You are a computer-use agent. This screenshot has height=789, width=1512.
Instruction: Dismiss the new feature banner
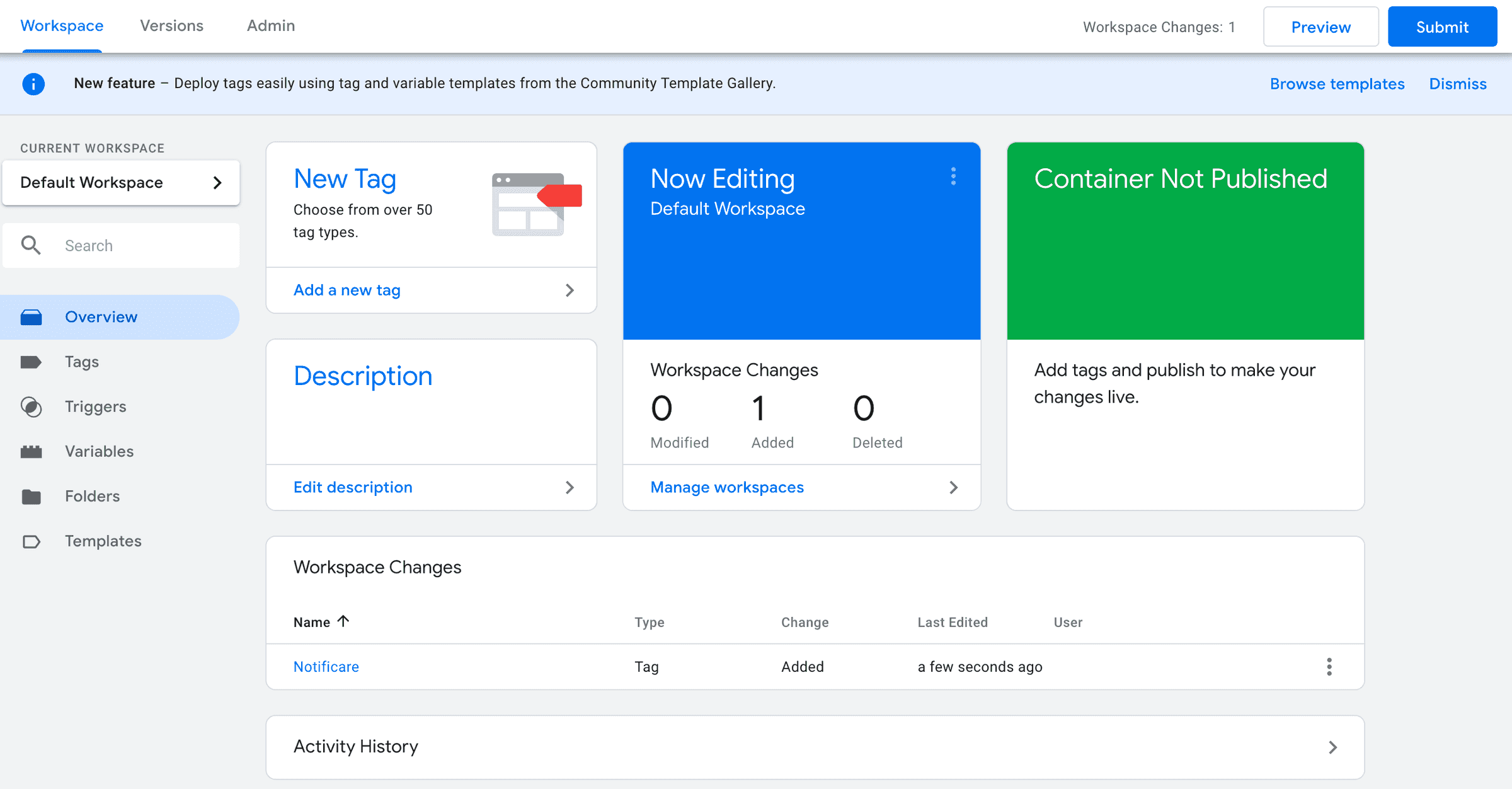1458,84
